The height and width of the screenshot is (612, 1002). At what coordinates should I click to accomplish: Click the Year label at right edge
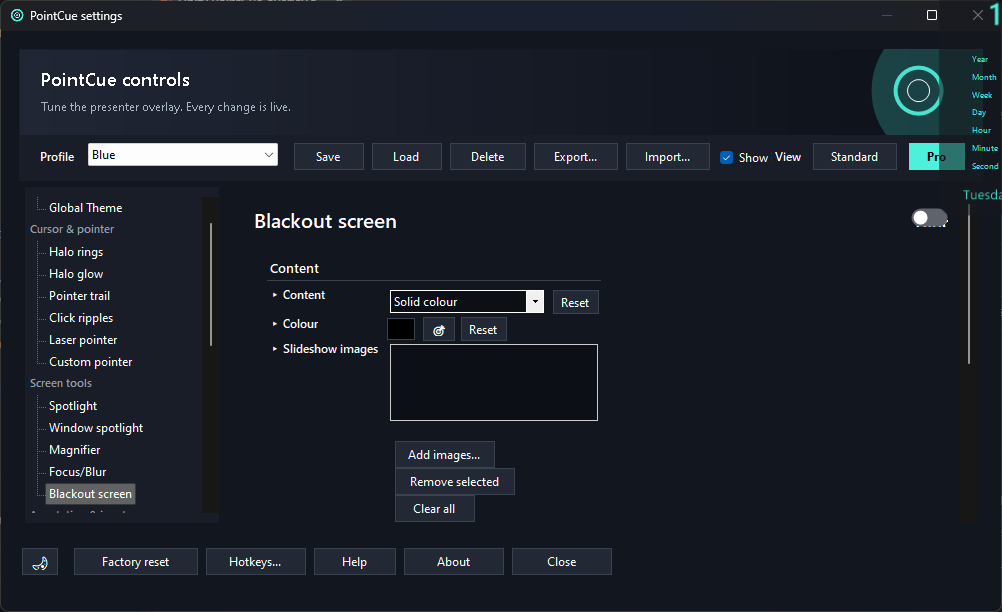[x=980, y=59]
